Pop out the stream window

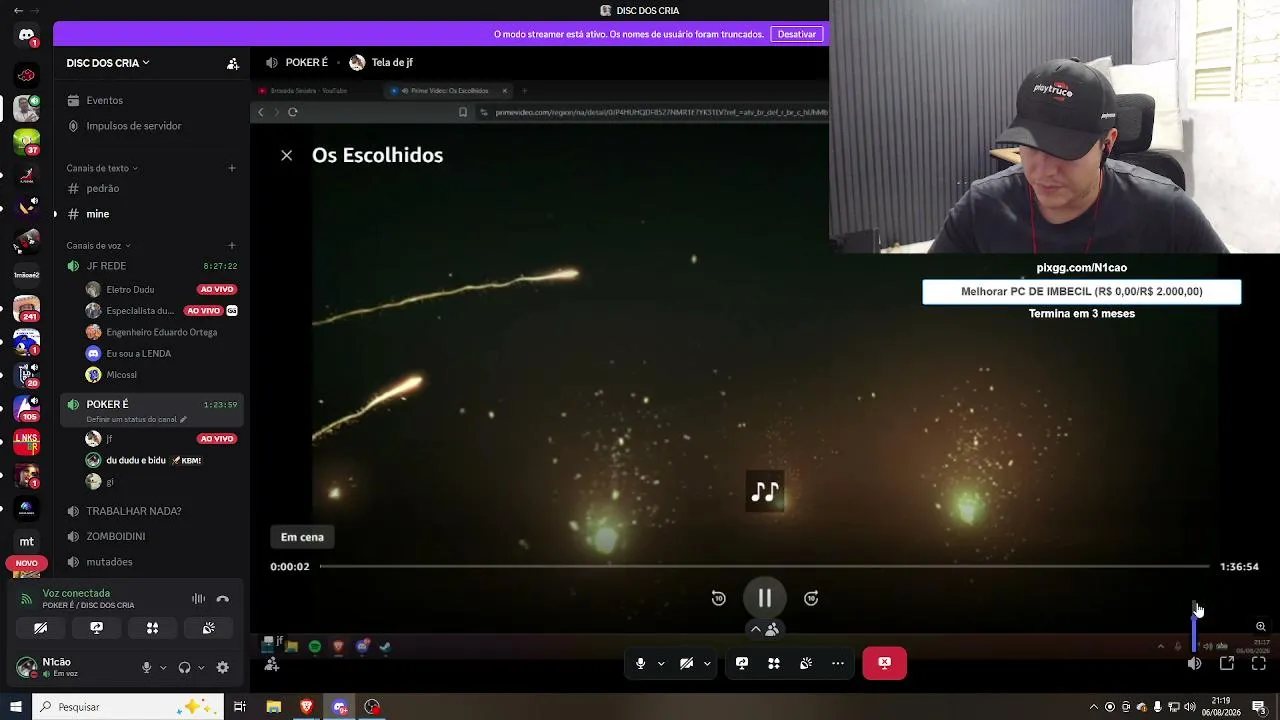1227,663
